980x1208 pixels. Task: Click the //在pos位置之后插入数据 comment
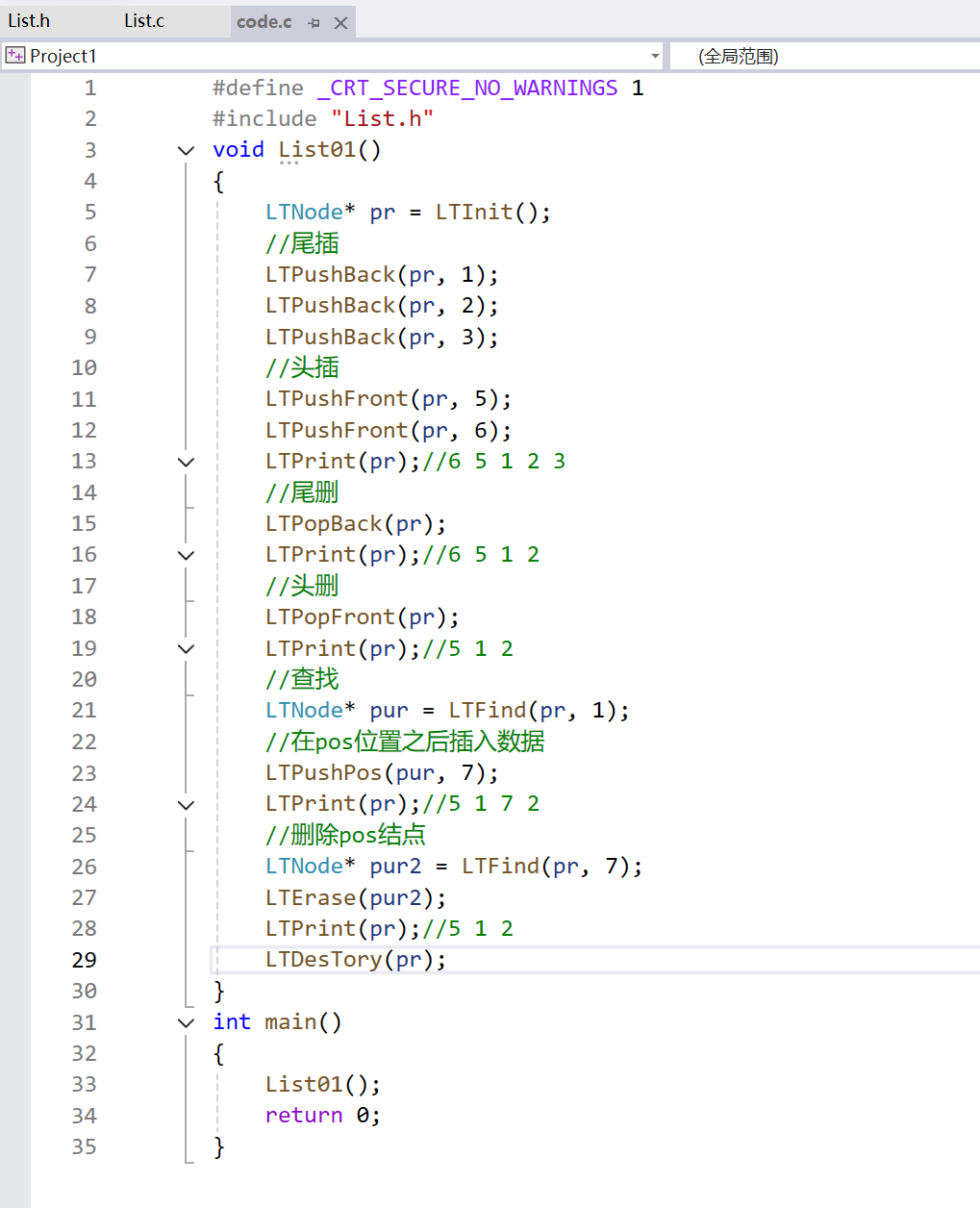(x=405, y=742)
